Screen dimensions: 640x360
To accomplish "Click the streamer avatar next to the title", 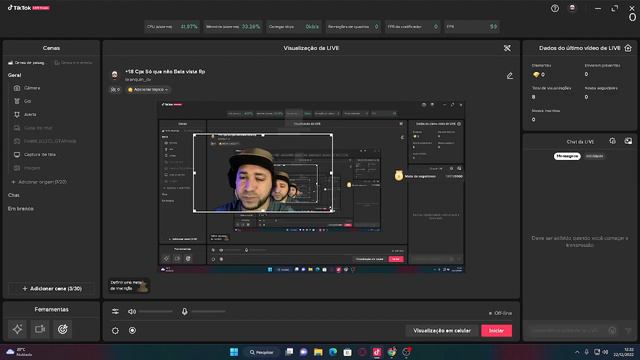I will click(x=115, y=75).
